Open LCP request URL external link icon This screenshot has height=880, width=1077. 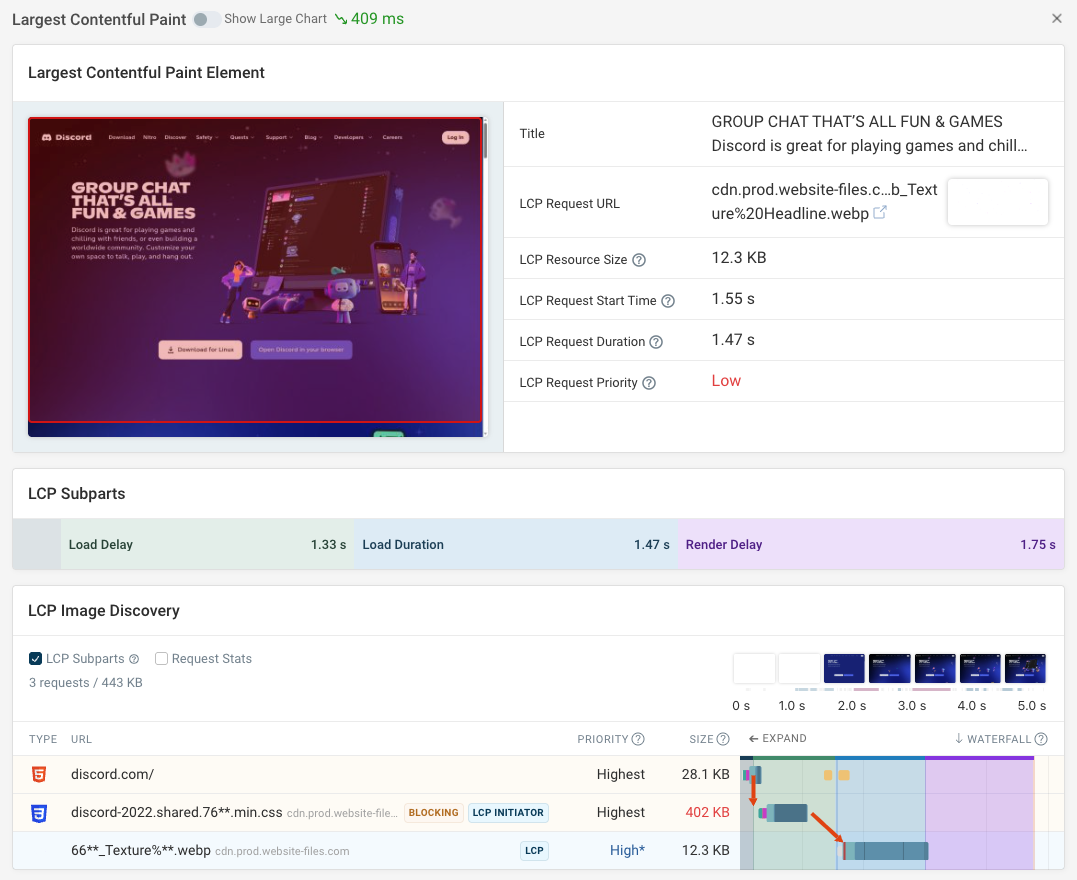pos(880,213)
